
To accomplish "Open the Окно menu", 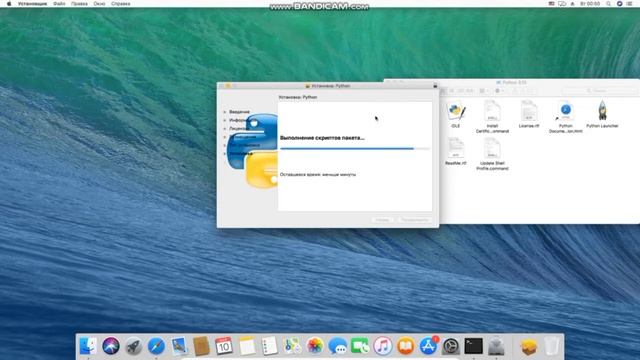I will point(99,4).
